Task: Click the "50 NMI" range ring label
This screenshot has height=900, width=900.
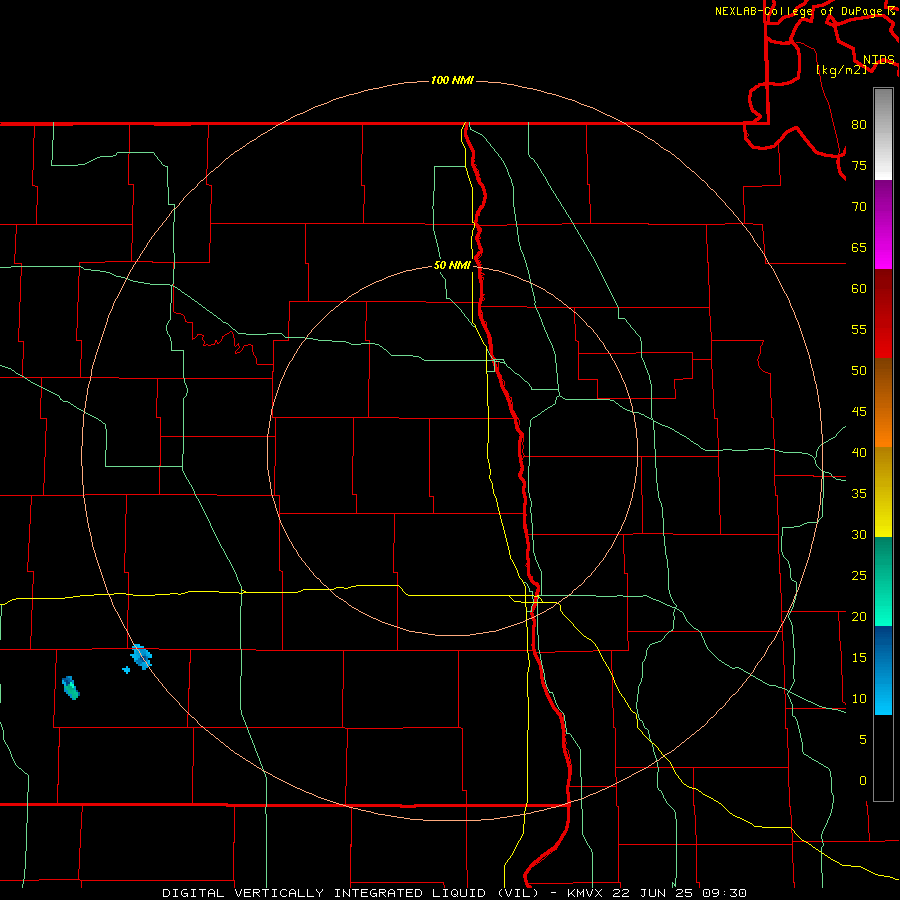Action: (x=452, y=265)
